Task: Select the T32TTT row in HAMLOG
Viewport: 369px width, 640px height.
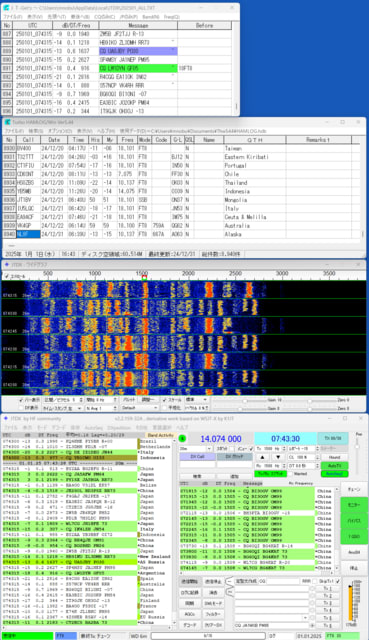Action: tap(182, 157)
